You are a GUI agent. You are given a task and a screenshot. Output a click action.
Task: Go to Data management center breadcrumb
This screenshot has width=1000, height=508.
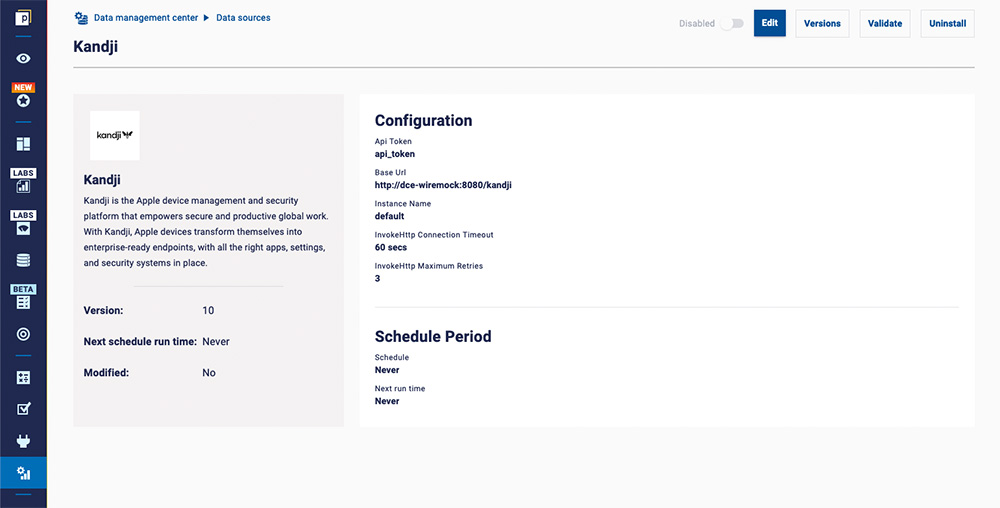[x=145, y=18]
